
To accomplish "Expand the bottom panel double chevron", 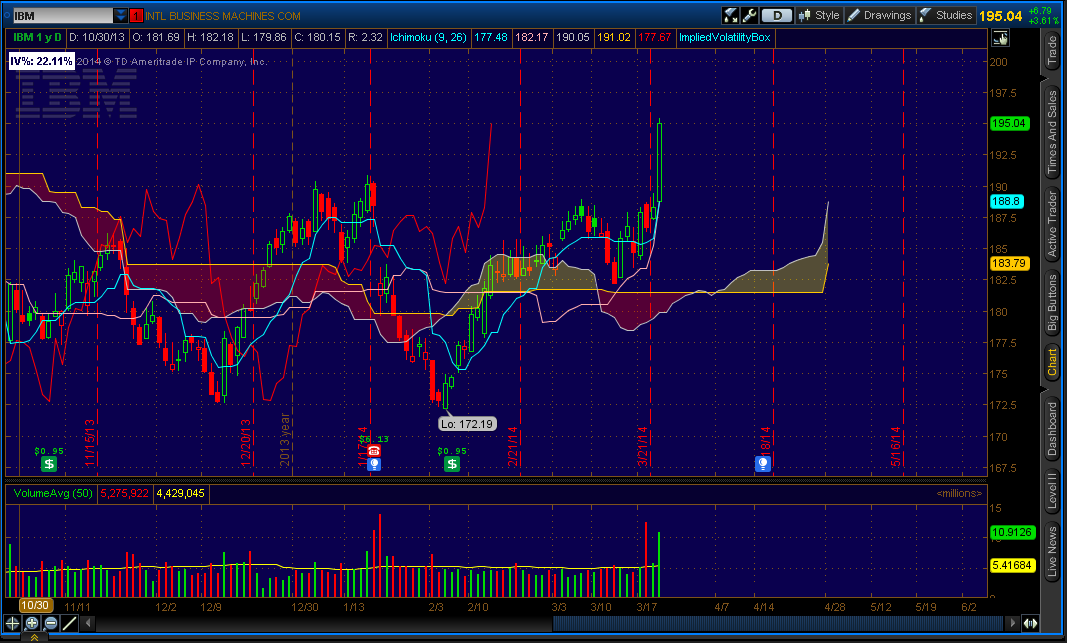I will coord(33,638).
